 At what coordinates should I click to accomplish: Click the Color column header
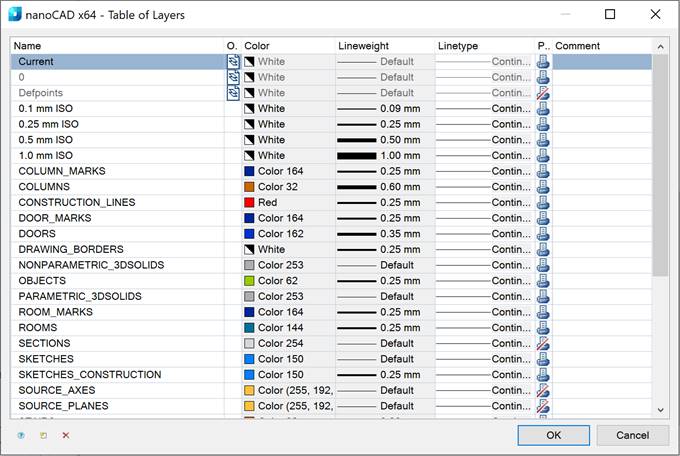(288, 46)
